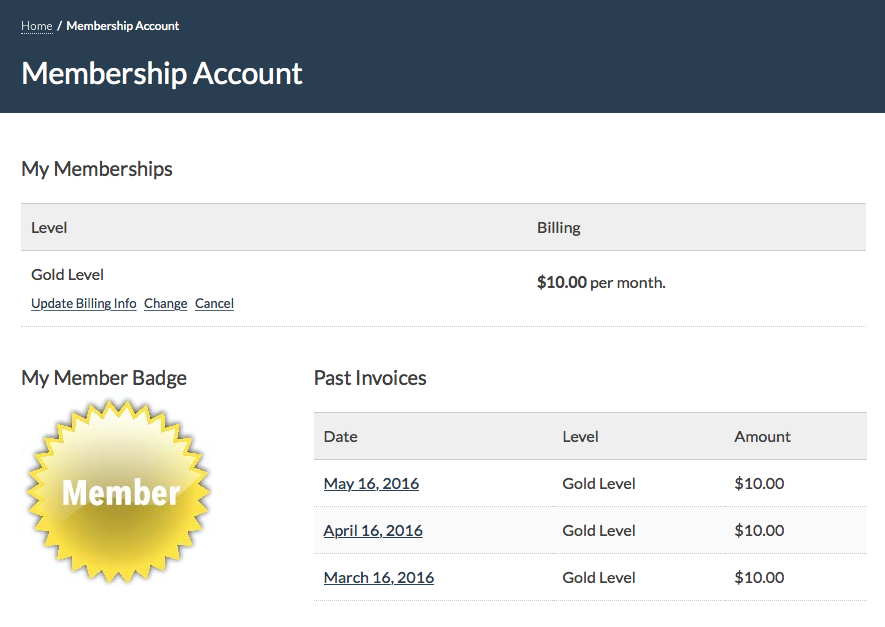Click the Billing column header
The height and width of the screenshot is (627, 885).
coord(558,228)
